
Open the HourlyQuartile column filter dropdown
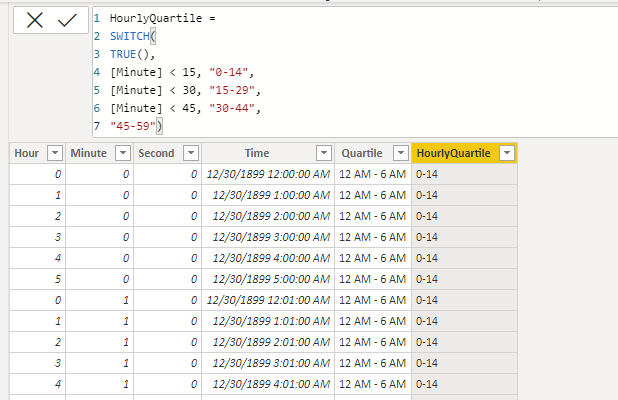(x=507, y=153)
